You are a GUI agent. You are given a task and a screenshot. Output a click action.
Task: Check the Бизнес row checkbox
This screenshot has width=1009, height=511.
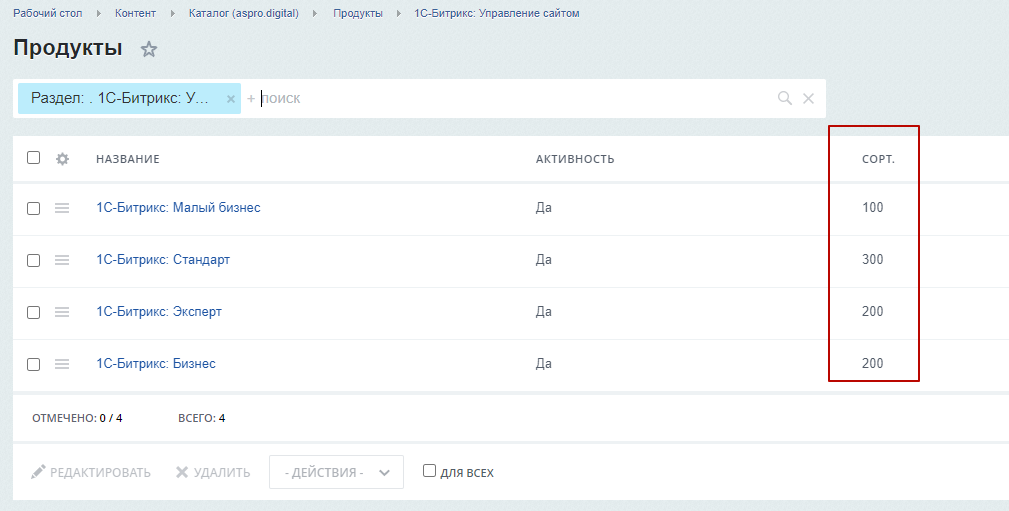tap(33, 365)
